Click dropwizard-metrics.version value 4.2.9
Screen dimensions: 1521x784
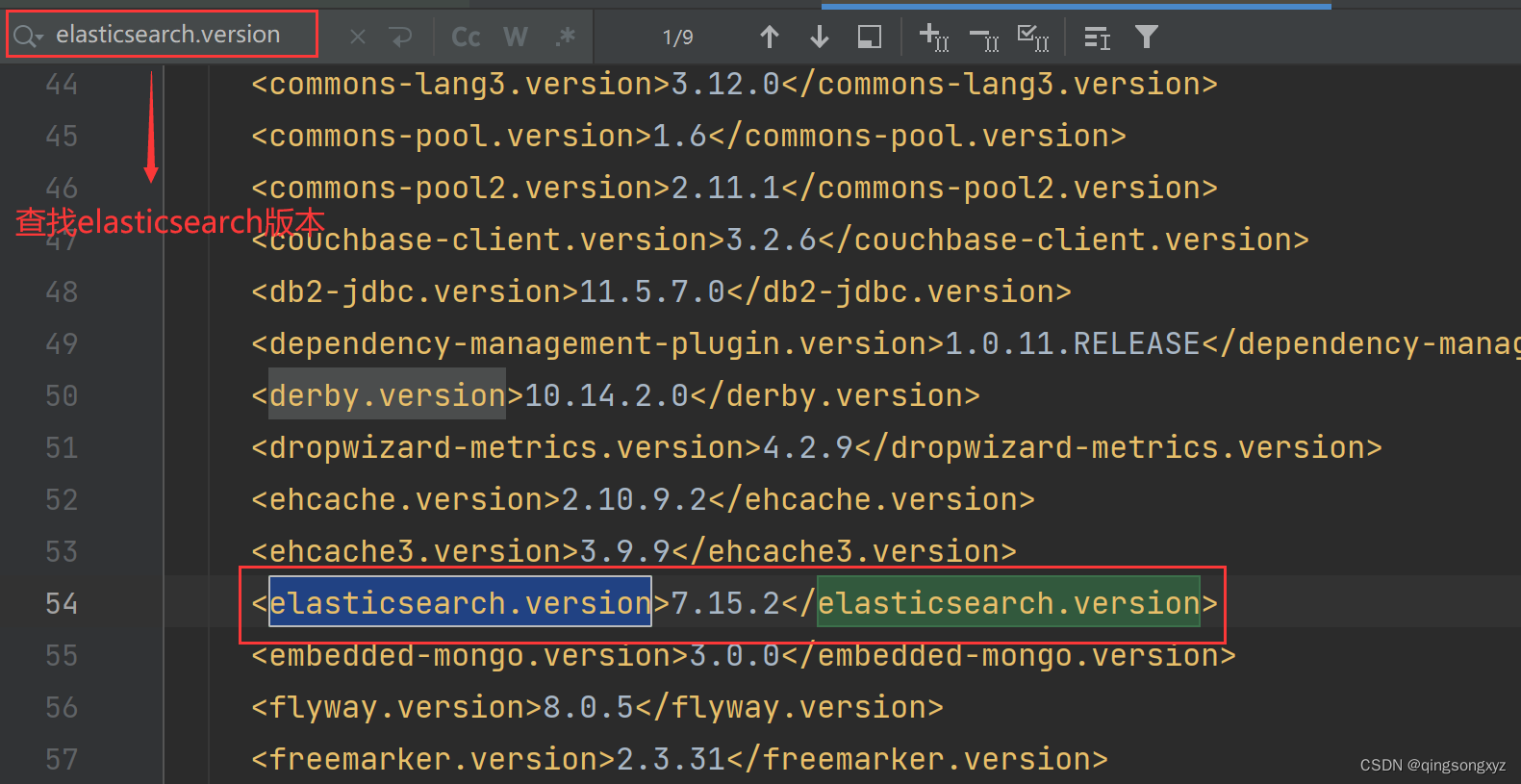tap(808, 448)
